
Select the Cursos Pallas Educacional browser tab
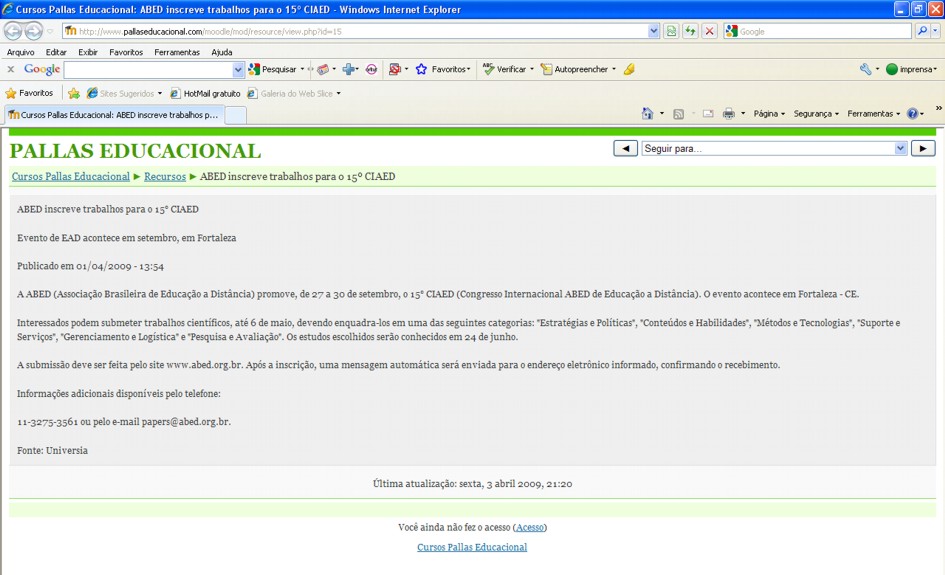115,115
